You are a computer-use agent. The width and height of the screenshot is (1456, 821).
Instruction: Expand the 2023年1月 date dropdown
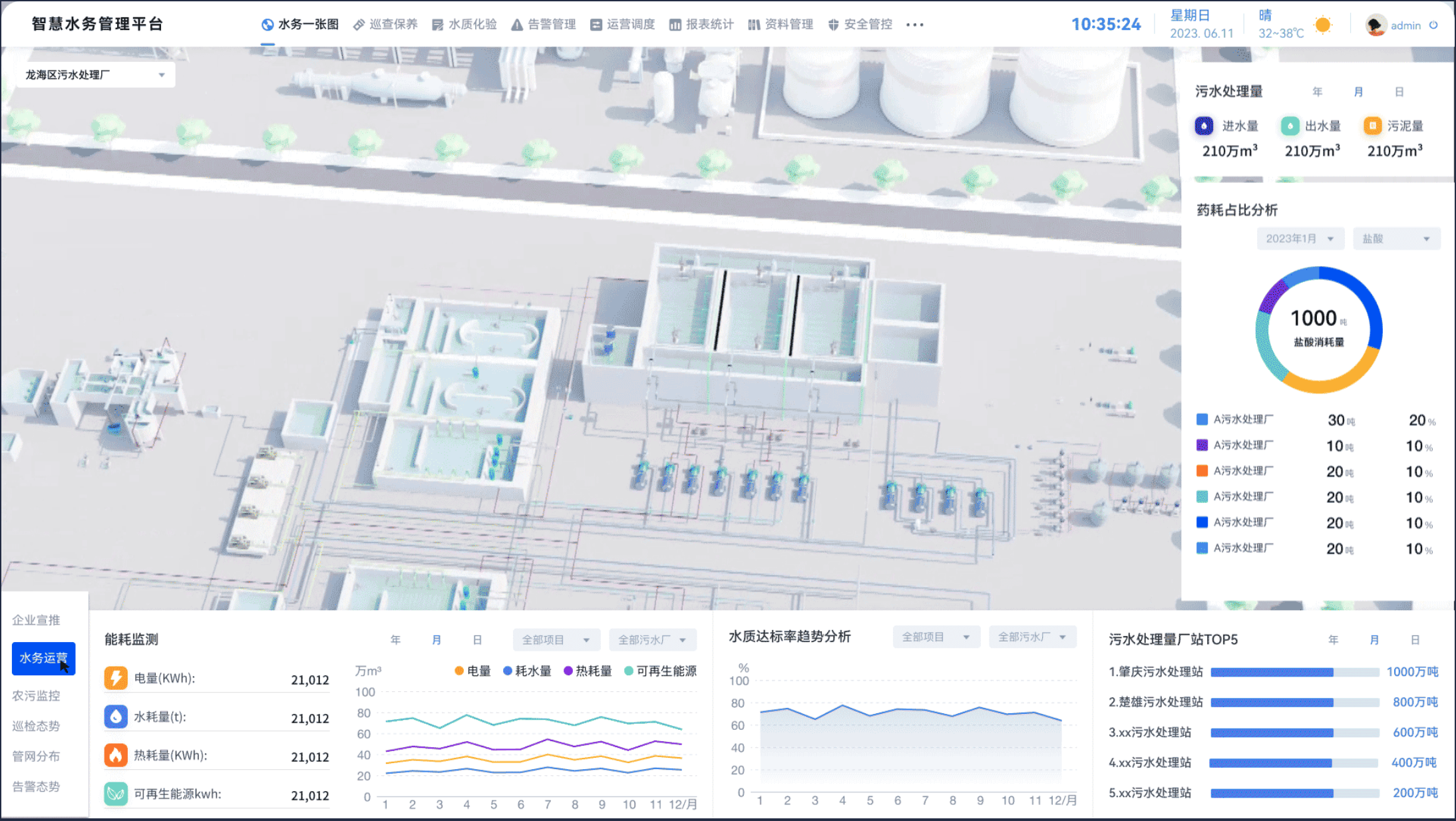tap(1300, 239)
